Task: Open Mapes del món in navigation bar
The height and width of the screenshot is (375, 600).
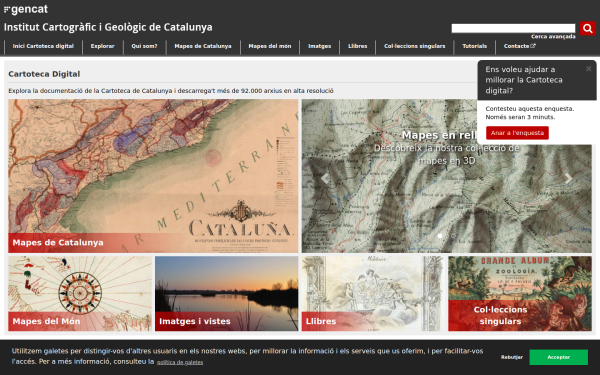Action: click(x=270, y=46)
